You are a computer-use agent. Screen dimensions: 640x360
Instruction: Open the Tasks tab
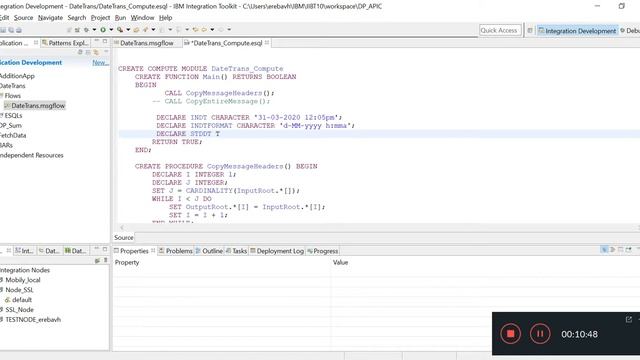(236, 251)
